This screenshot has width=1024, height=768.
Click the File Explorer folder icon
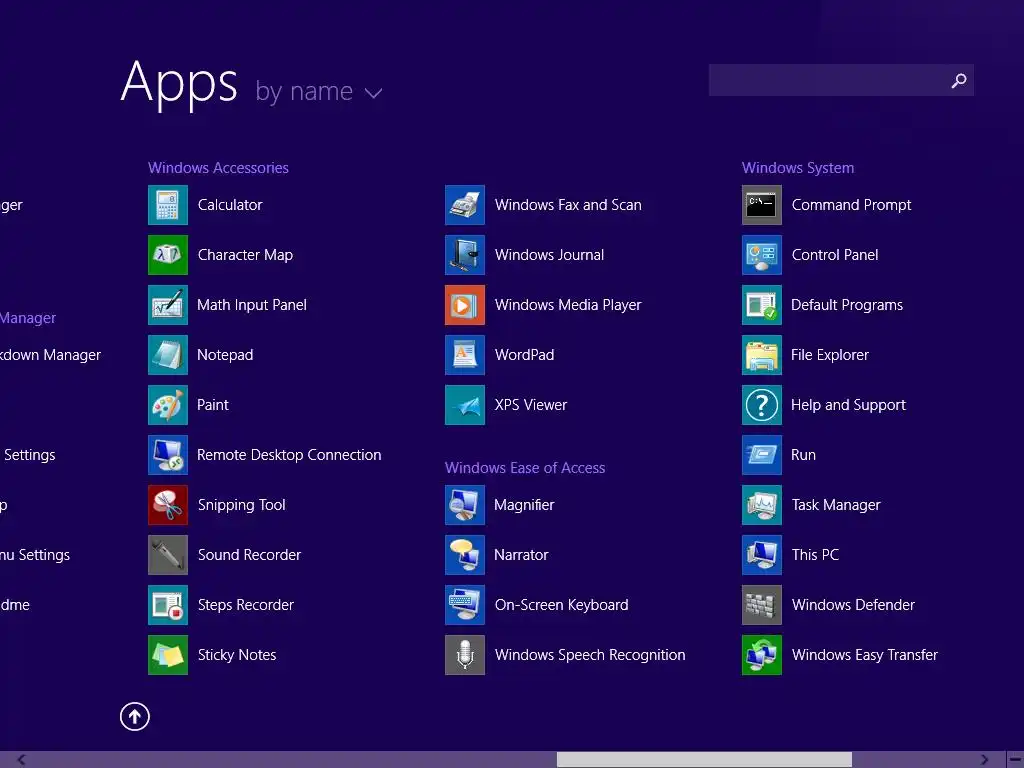tap(761, 355)
